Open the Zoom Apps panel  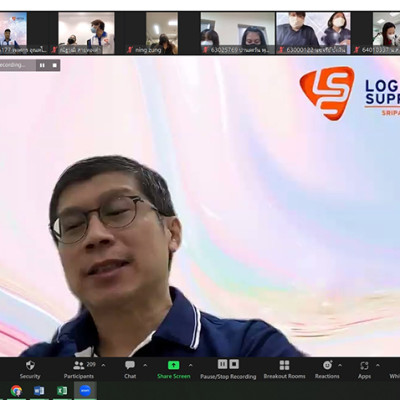pos(364,369)
